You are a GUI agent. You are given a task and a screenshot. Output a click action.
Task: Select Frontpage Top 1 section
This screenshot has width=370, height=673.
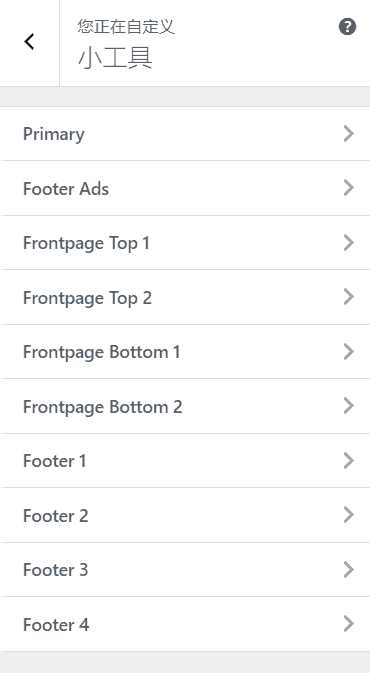185,243
